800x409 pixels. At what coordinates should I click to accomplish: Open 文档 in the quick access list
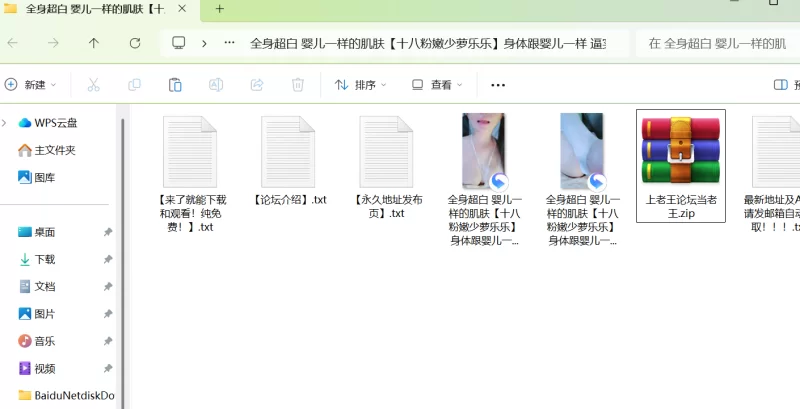[36, 287]
